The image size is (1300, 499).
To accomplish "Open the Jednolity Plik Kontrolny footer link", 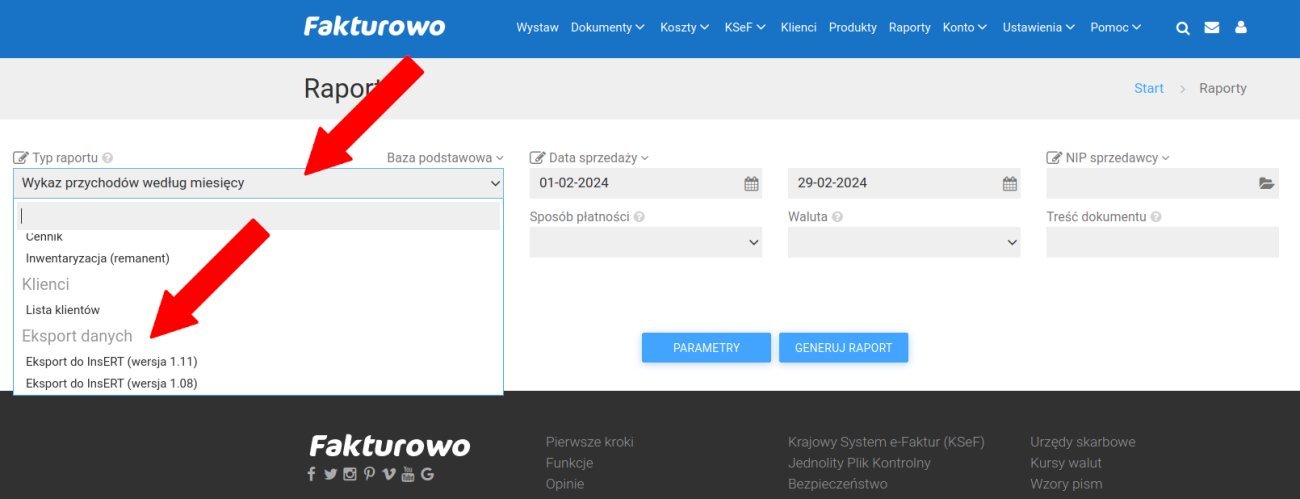I will tap(859, 463).
